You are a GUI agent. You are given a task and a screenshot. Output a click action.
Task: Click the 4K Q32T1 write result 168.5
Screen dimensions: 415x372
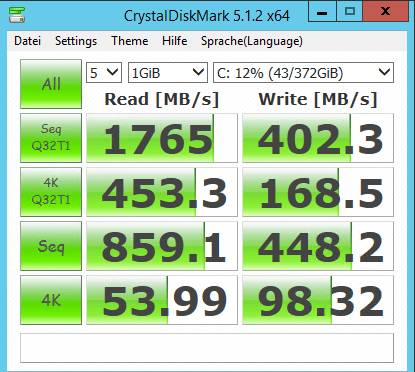318,192
